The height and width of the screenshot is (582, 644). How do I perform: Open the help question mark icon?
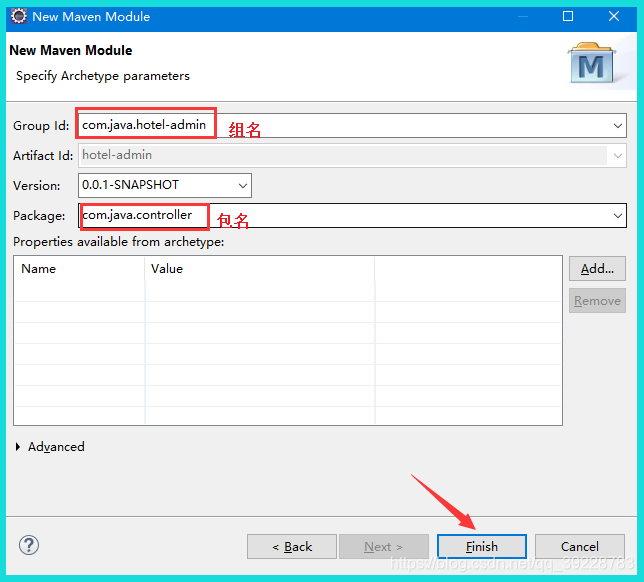29,545
